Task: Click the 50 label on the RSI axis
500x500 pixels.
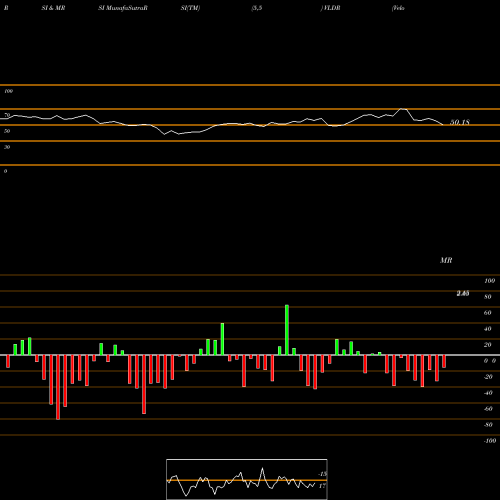Action: tap(7, 131)
